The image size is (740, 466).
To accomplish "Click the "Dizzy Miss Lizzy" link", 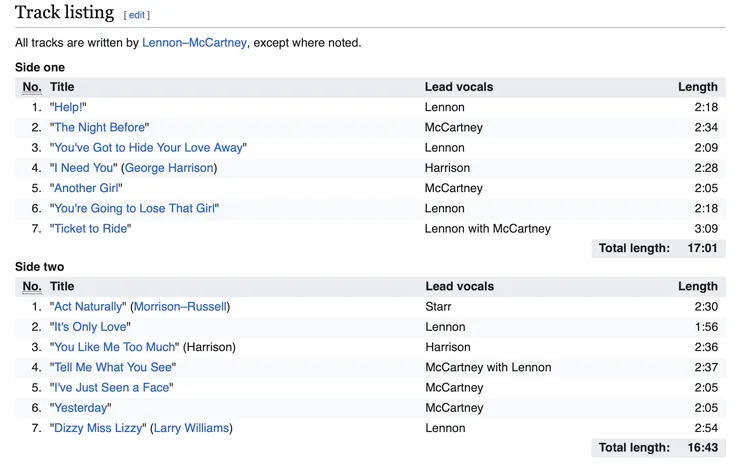I will pos(98,428).
